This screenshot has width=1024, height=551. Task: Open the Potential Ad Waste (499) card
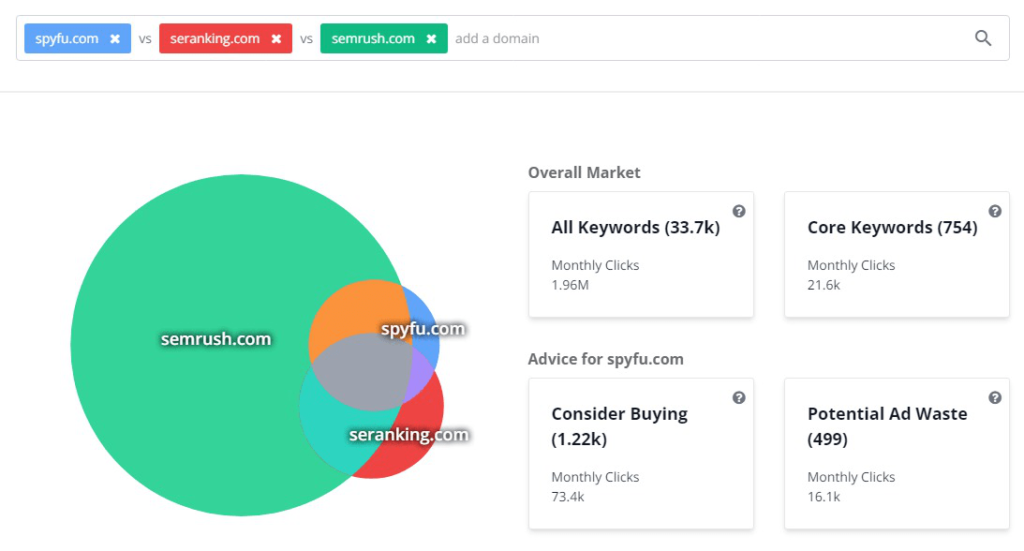(897, 454)
